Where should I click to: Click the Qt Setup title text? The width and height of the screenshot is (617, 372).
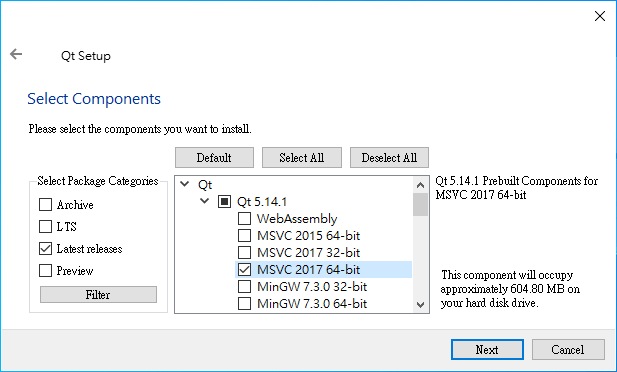[x=86, y=56]
